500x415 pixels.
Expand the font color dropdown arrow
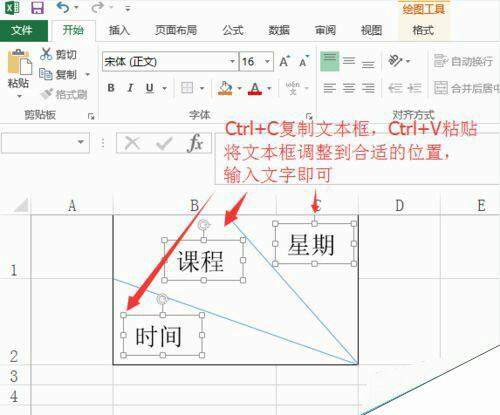coord(269,88)
